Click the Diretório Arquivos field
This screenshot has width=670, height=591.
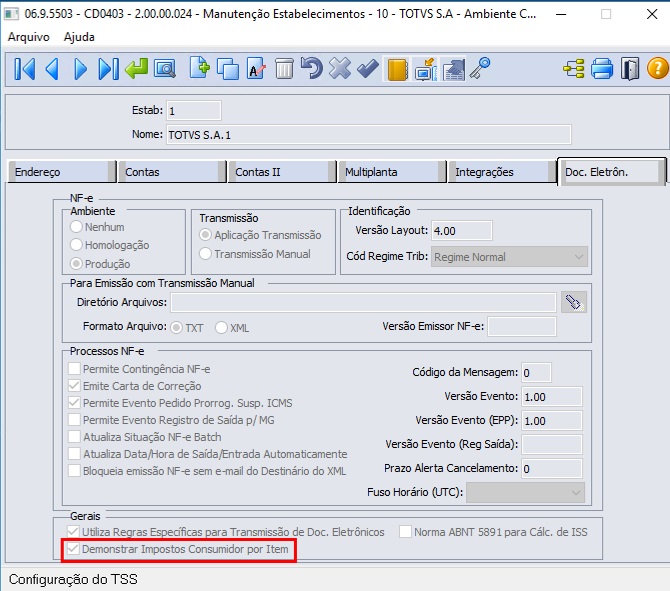pyautogui.click(x=364, y=303)
